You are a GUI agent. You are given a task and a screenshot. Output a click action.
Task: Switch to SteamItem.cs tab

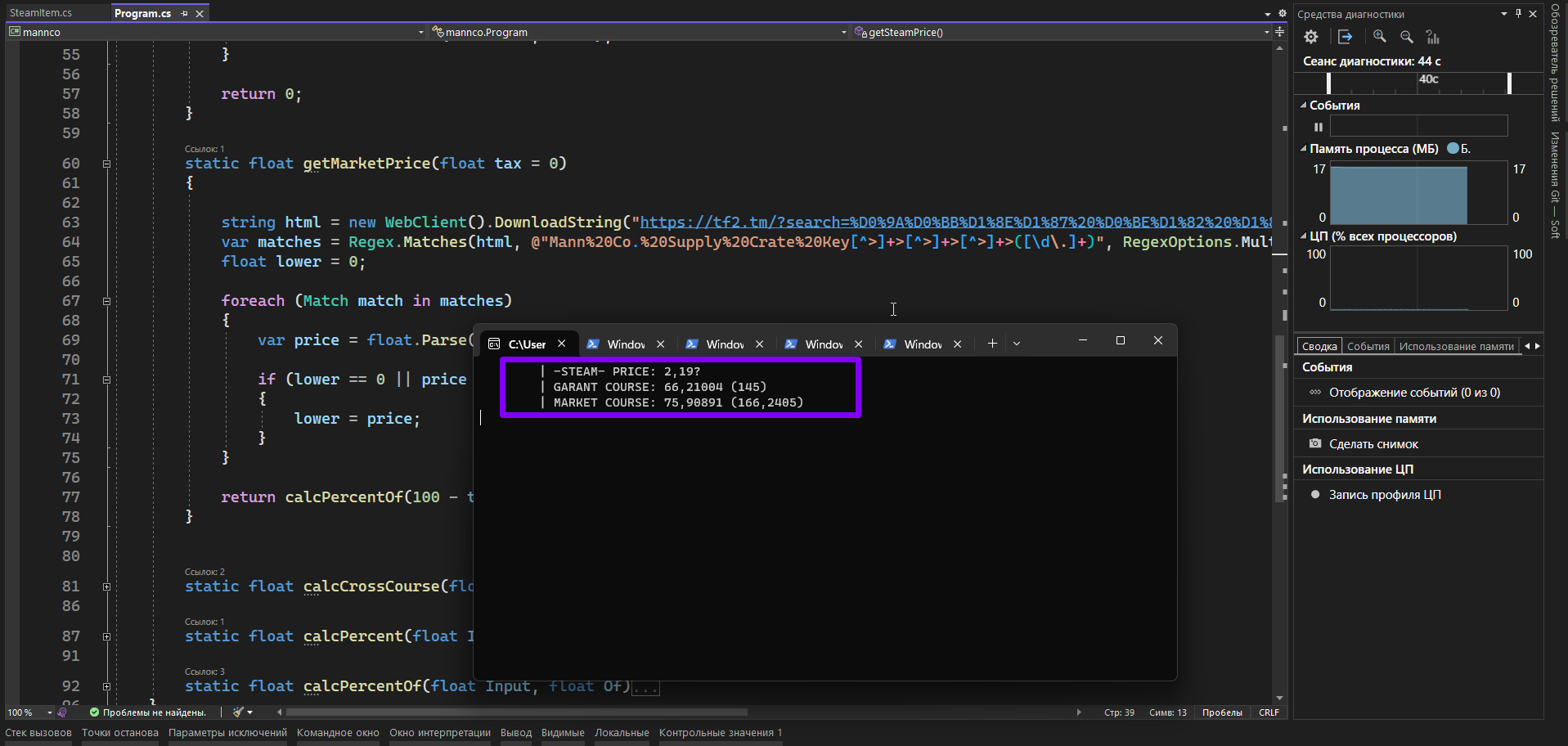[x=41, y=13]
